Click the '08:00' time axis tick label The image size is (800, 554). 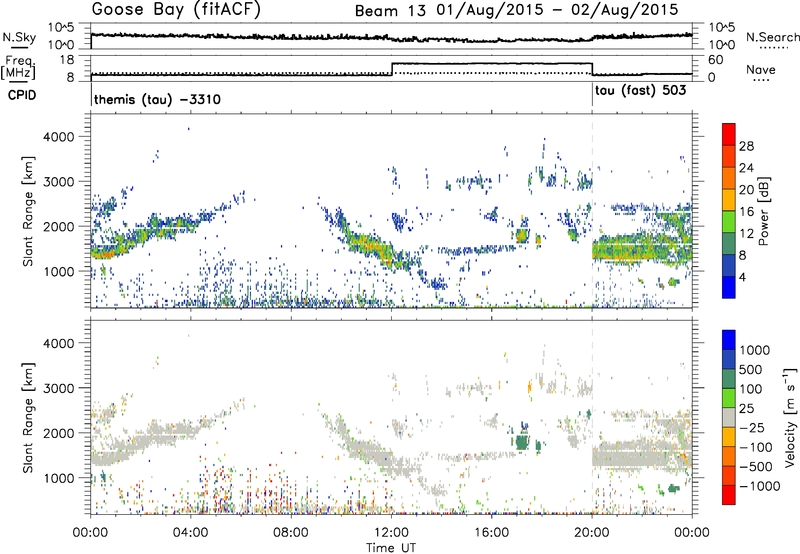pos(291,533)
